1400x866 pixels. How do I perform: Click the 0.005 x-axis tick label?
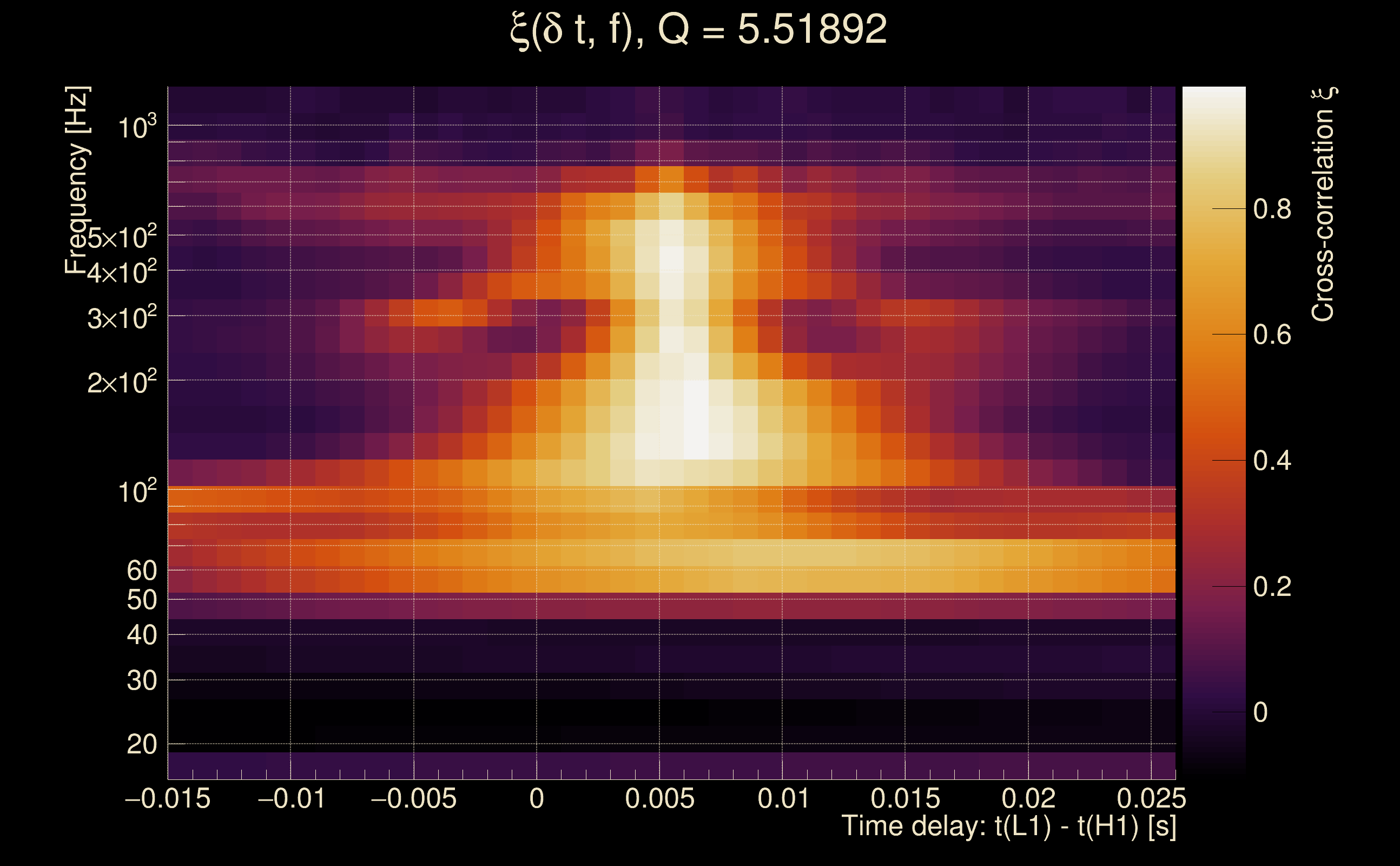click(x=659, y=798)
